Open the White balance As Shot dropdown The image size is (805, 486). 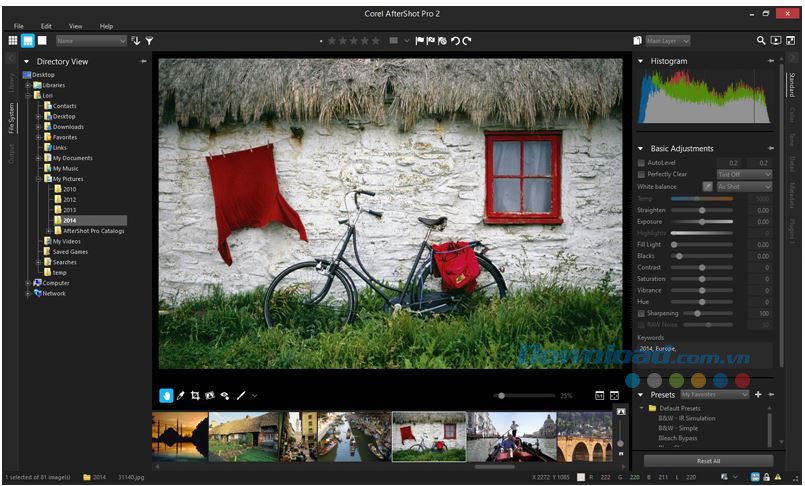click(744, 187)
